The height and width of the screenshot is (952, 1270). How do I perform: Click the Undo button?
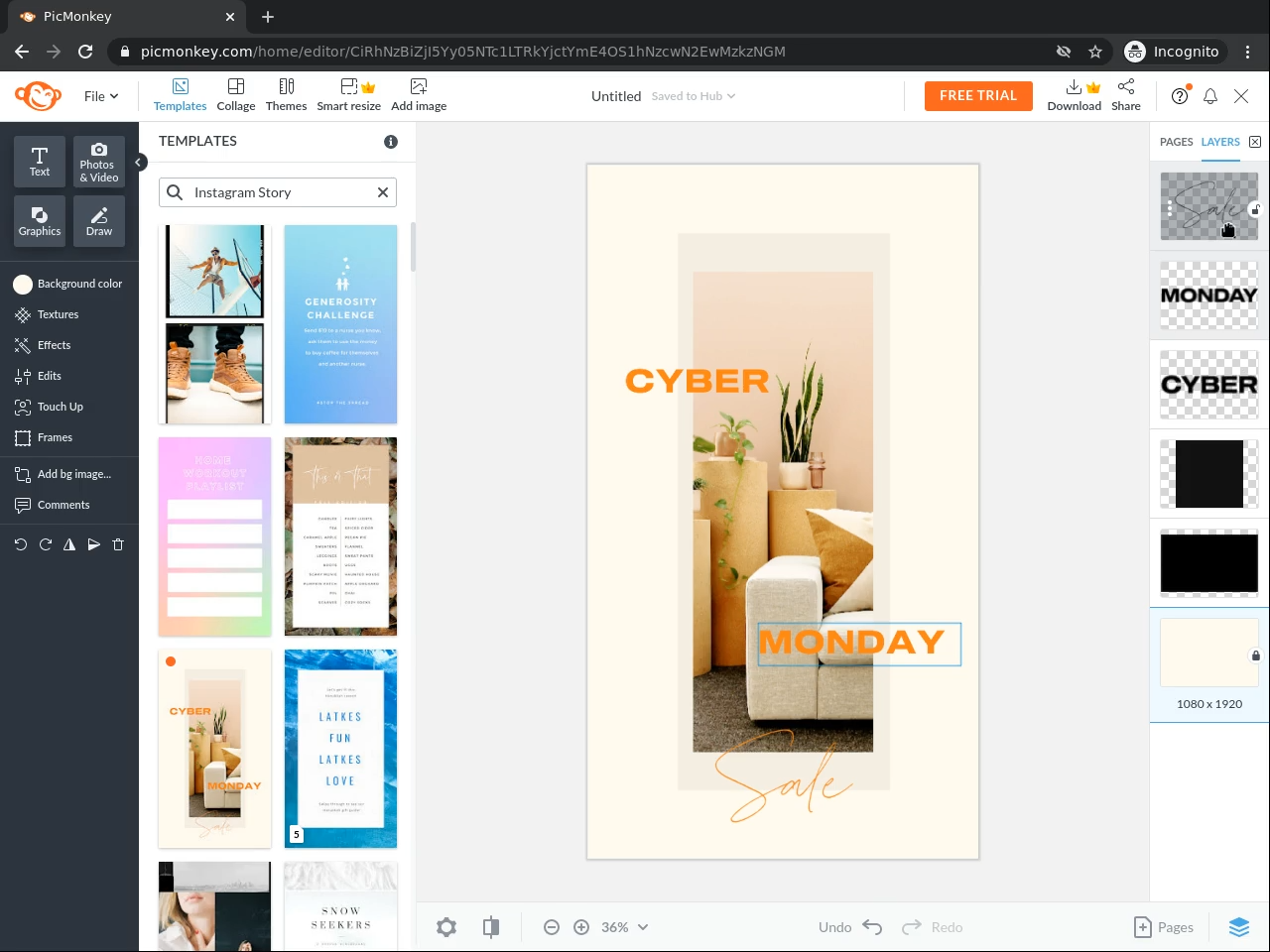[850, 927]
